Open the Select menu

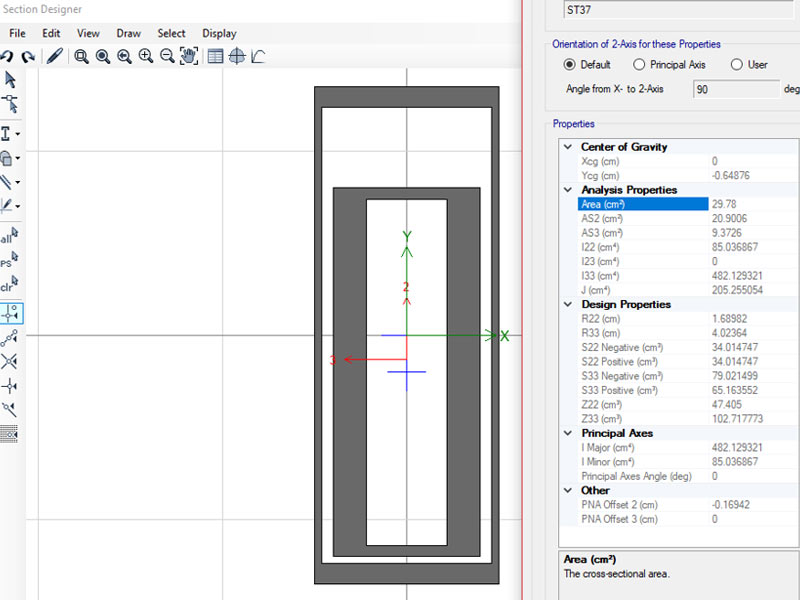pyautogui.click(x=171, y=33)
